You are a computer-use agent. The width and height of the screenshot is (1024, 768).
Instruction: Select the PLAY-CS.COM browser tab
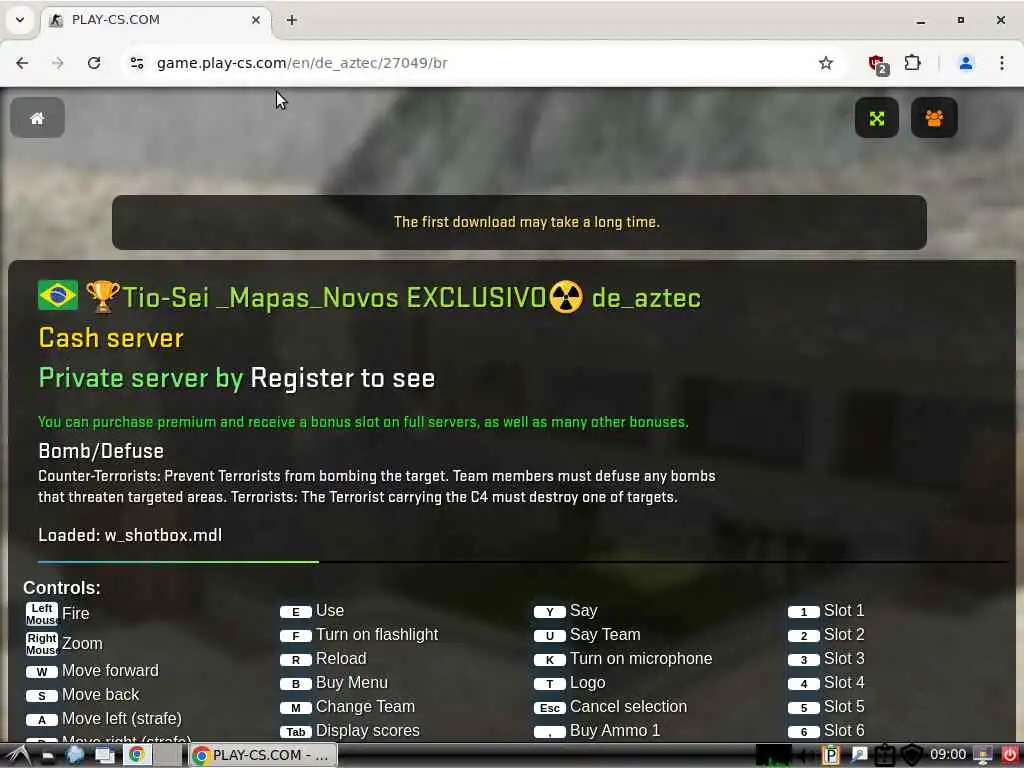157,20
